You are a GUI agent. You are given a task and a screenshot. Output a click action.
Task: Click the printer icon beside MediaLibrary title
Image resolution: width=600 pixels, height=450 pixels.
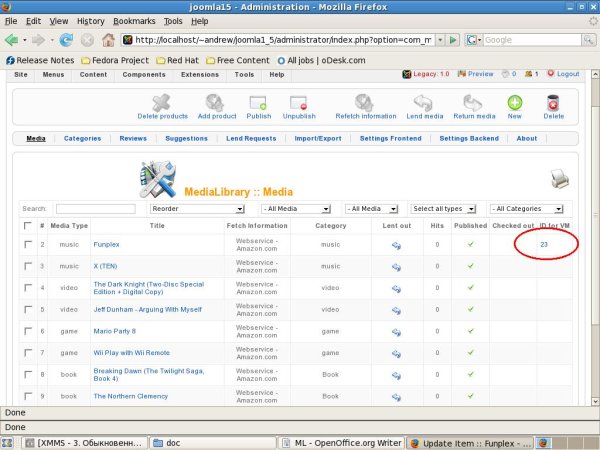coord(560,178)
